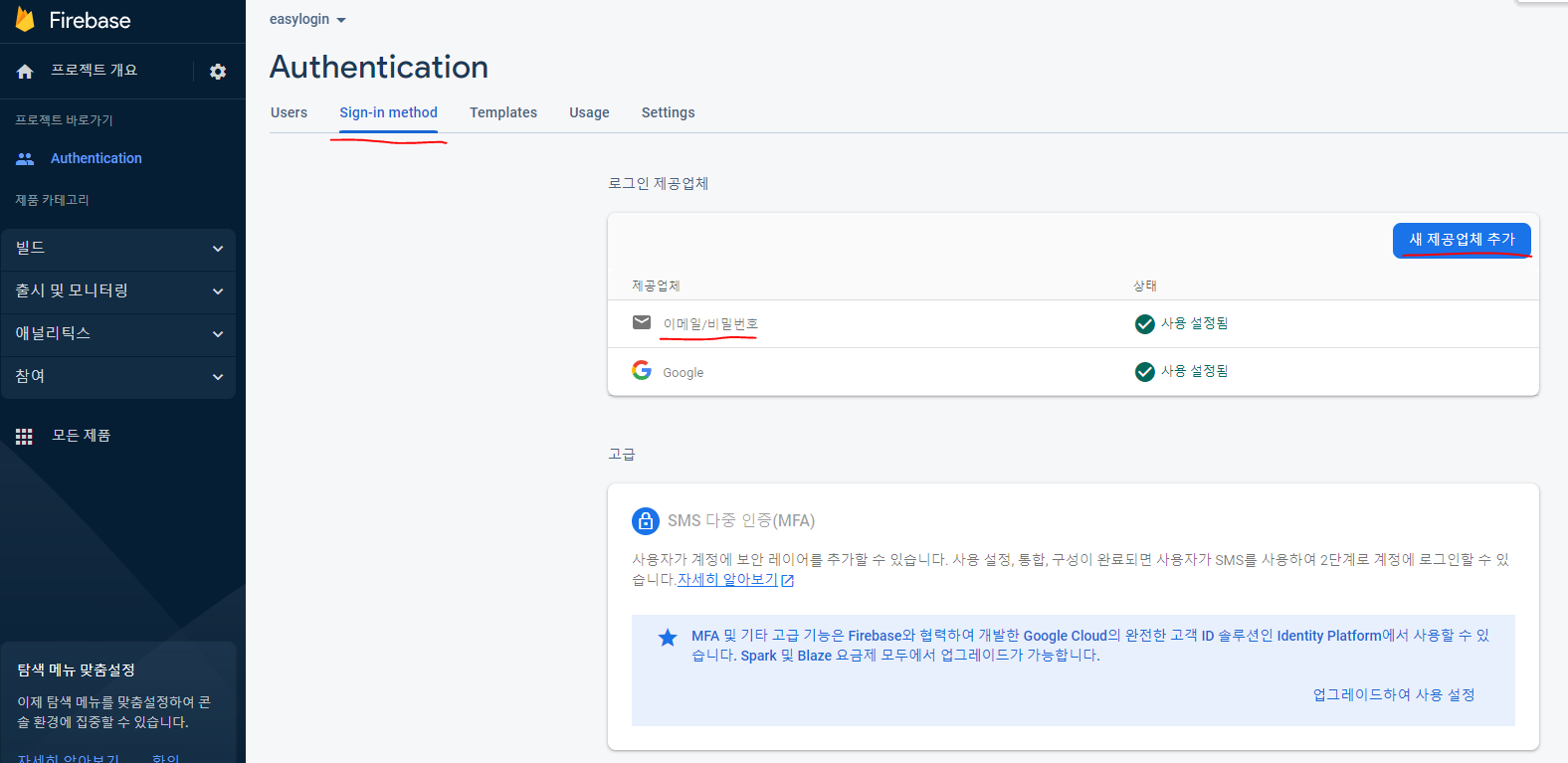This screenshot has height=763, width=1568.
Task: Click the star icon in MFA notice
Action: [668, 638]
